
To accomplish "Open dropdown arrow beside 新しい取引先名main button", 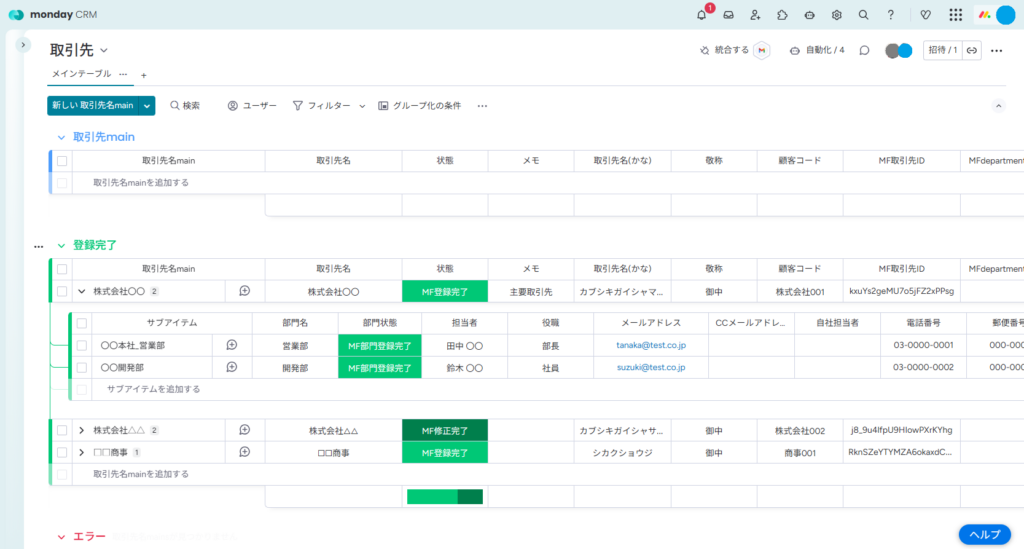I will (x=148, y=105).
